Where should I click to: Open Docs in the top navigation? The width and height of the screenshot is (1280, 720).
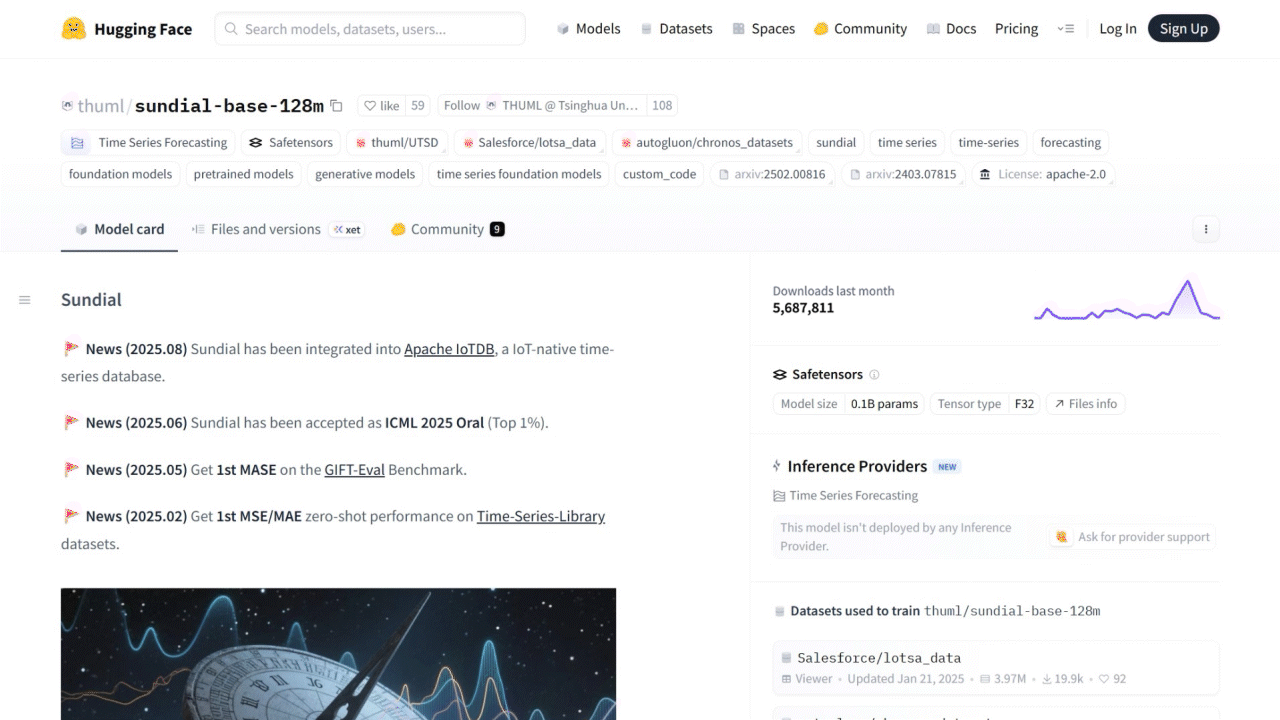coord(951,29)
